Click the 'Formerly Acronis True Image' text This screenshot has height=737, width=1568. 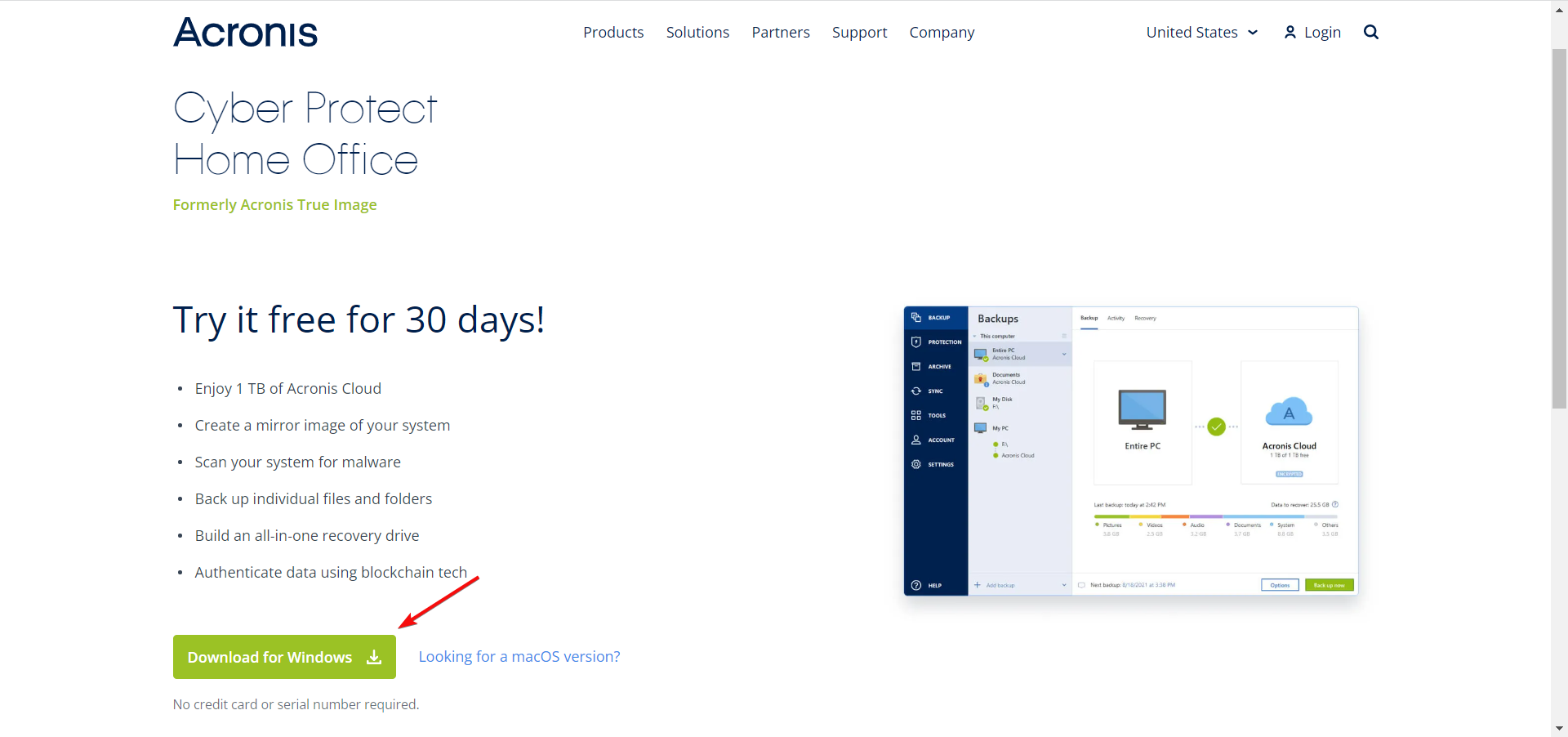point(274,205)
